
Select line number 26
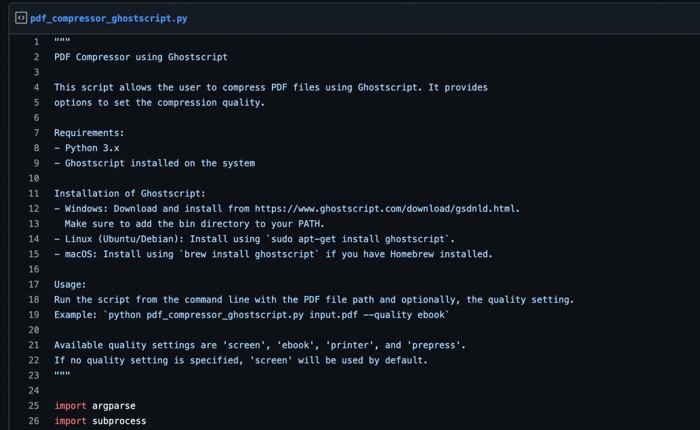point(34,421)
